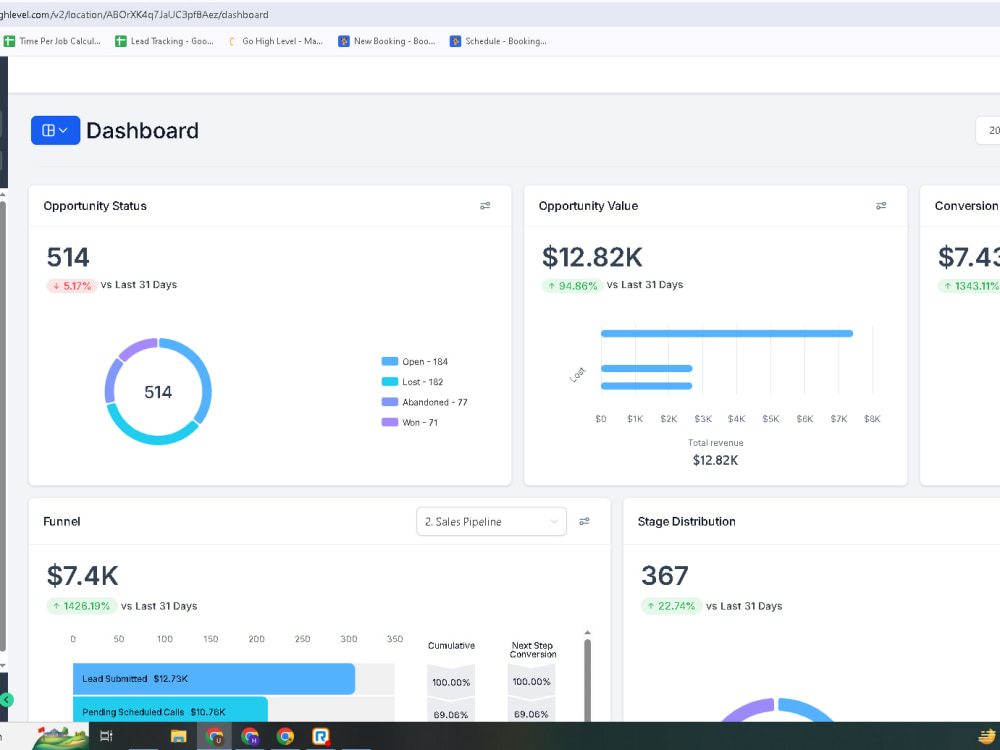Open Lead Tracking bookmark

tap(165, 41)
